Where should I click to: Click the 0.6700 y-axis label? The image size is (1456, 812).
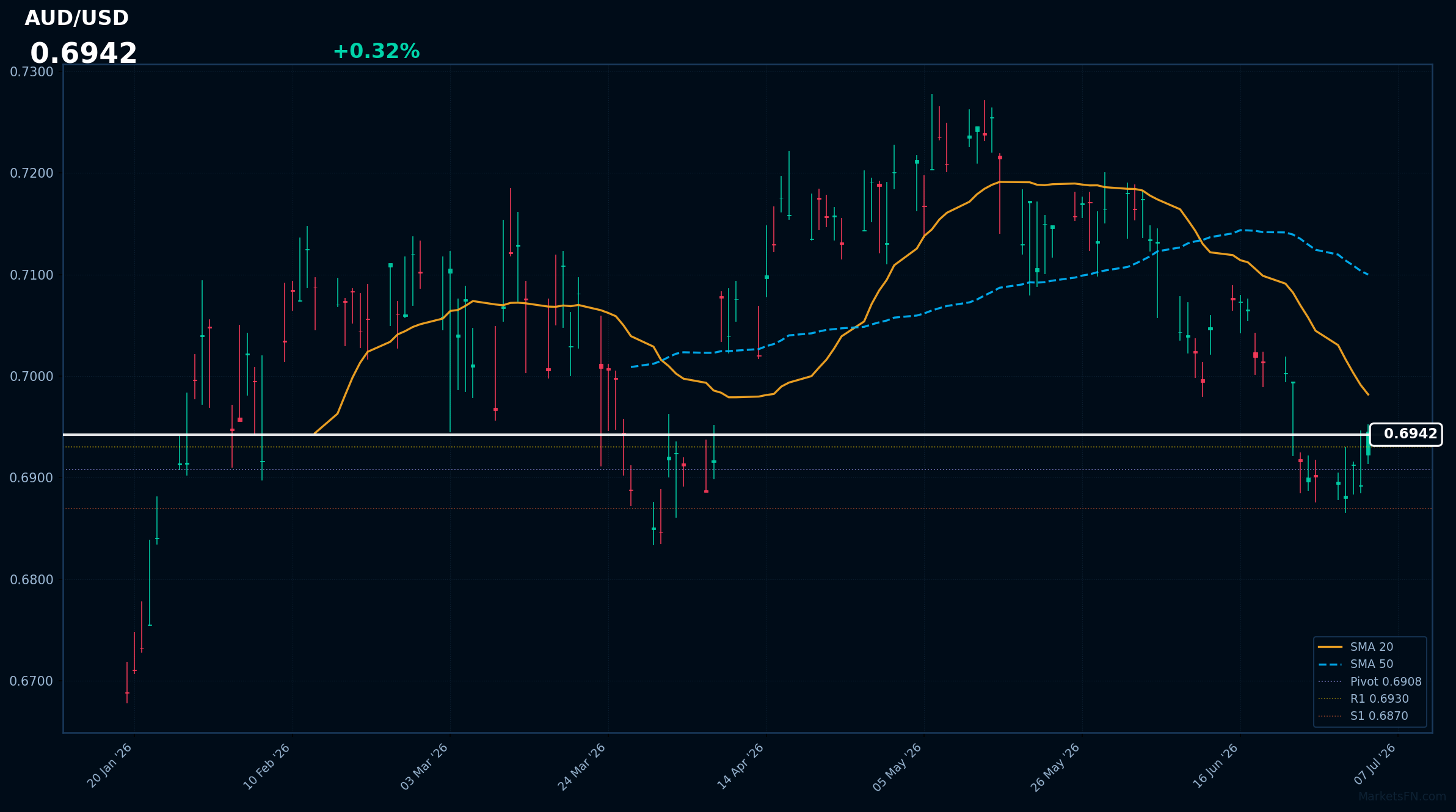(32, 681)
